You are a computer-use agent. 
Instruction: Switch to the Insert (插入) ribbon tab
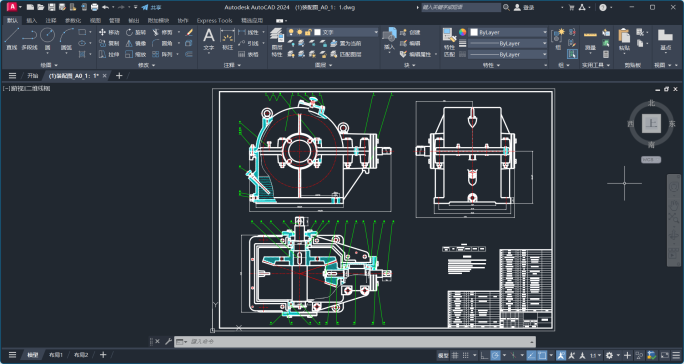click(31, 21)
